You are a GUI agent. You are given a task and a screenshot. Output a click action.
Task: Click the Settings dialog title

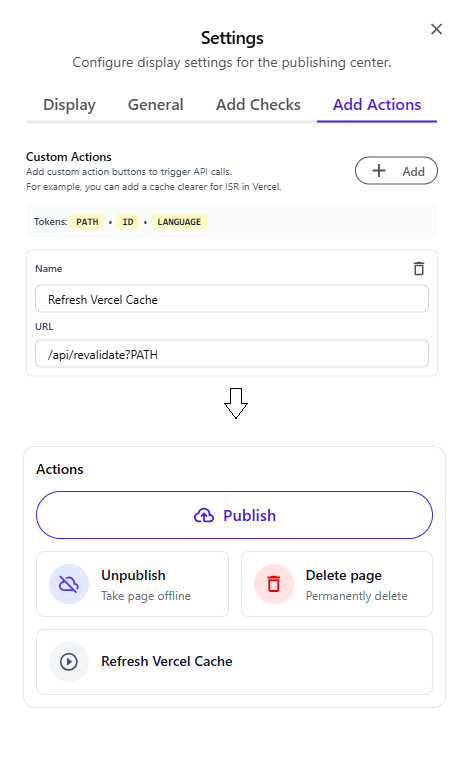click(232, 38)
